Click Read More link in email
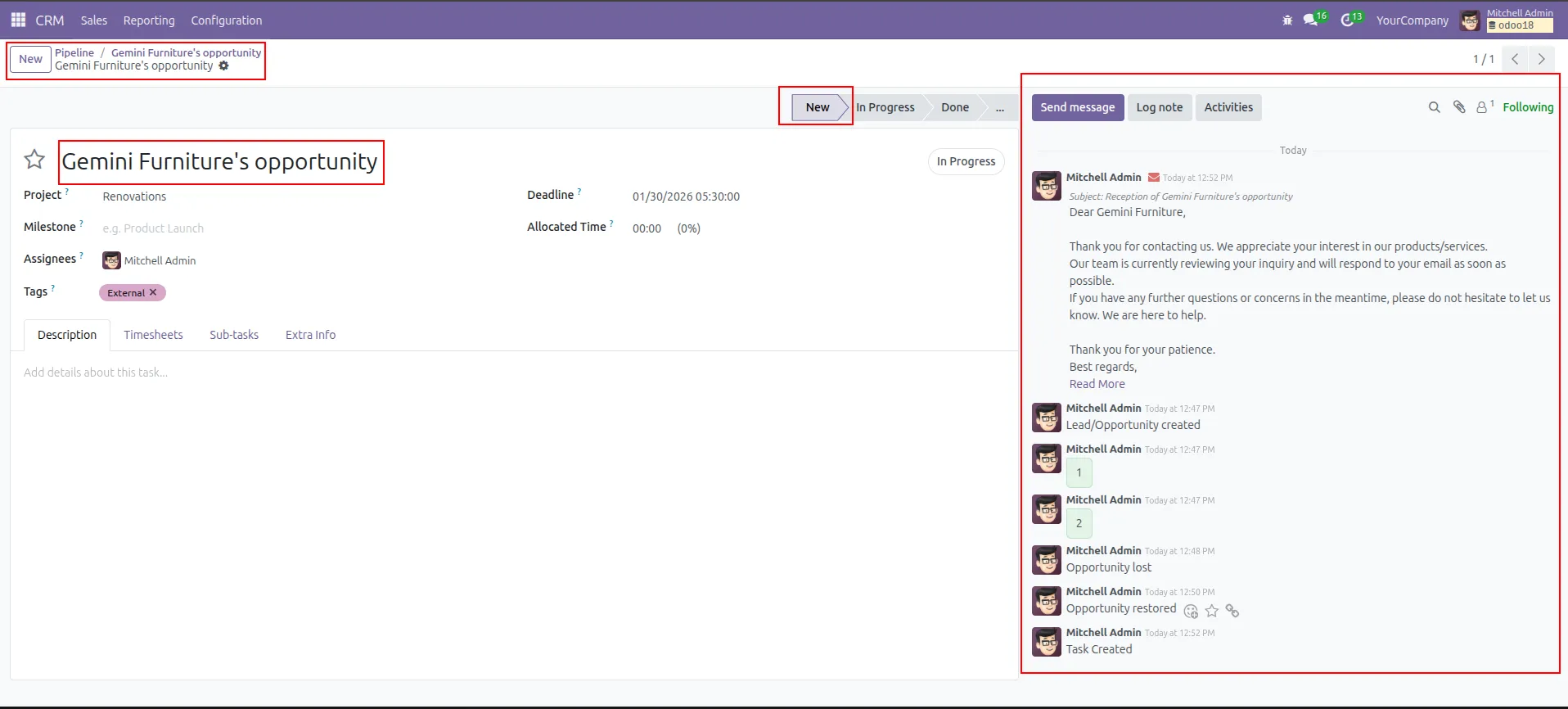Viewport: 1568px width, 709px height. 1097,384
